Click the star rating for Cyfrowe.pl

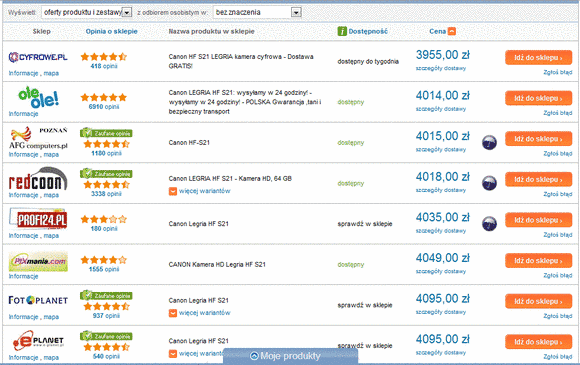(x=104, y=57)
